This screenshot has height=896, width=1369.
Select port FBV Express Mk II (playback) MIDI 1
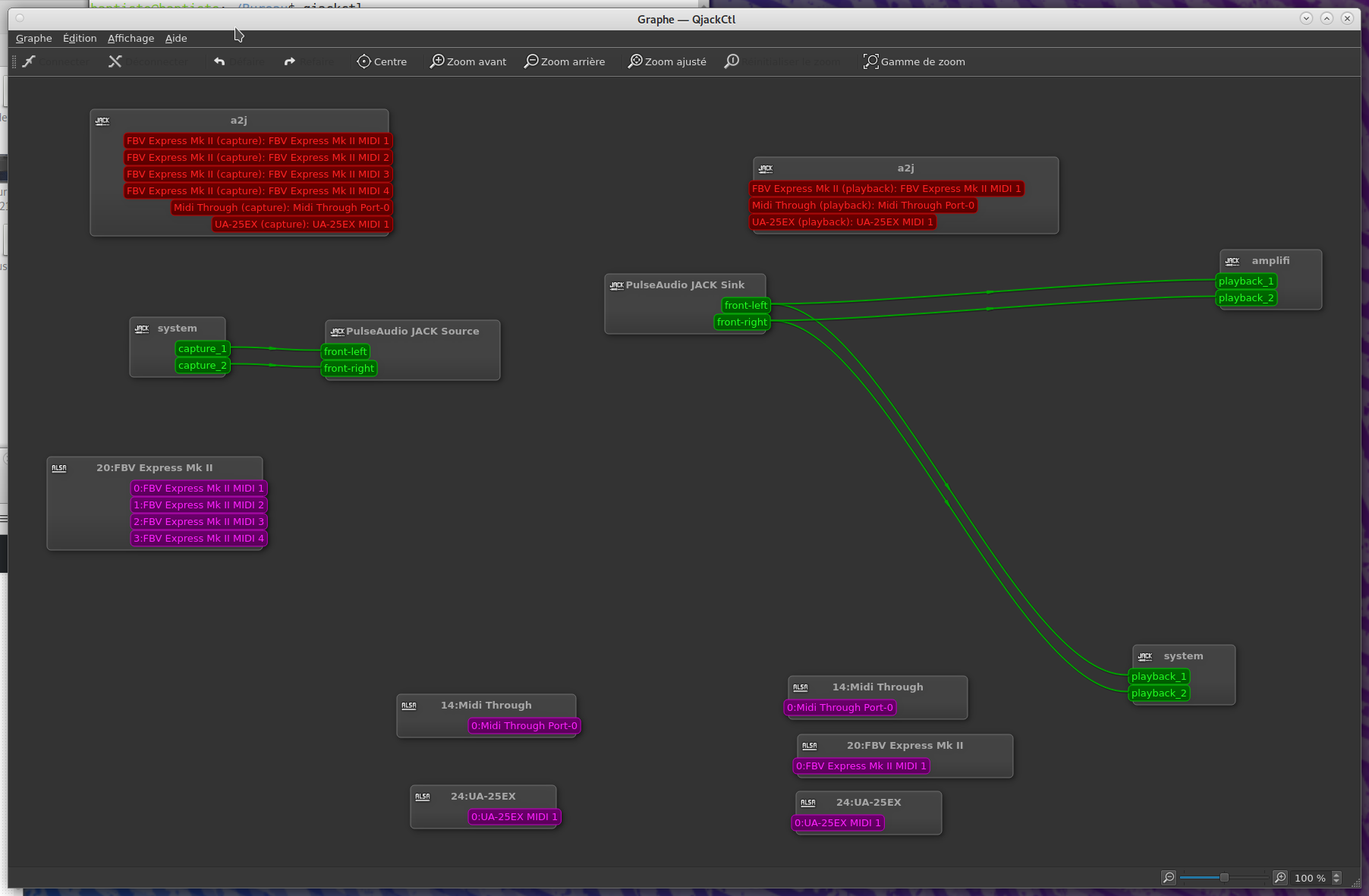pos(887,189)
